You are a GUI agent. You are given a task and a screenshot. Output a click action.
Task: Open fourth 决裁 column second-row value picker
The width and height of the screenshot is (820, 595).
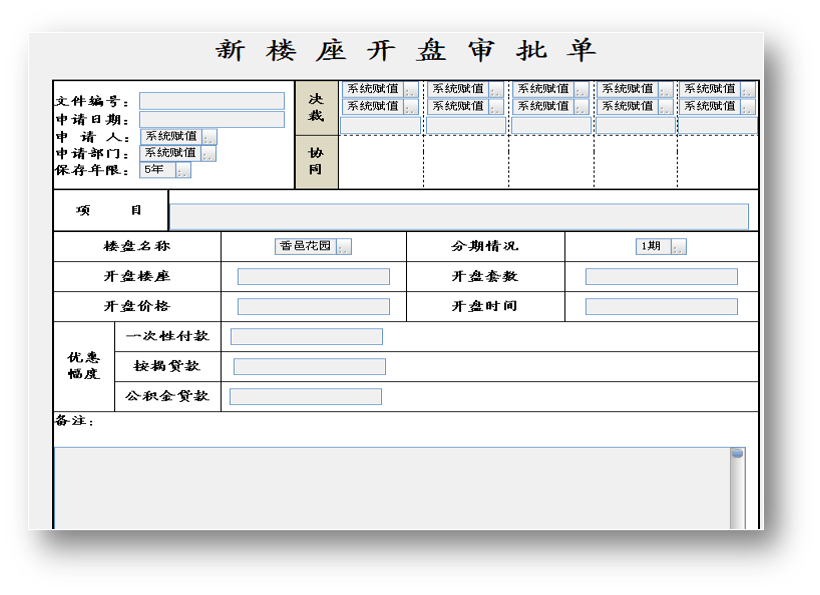pyautogui.click(x=663, y=105)
